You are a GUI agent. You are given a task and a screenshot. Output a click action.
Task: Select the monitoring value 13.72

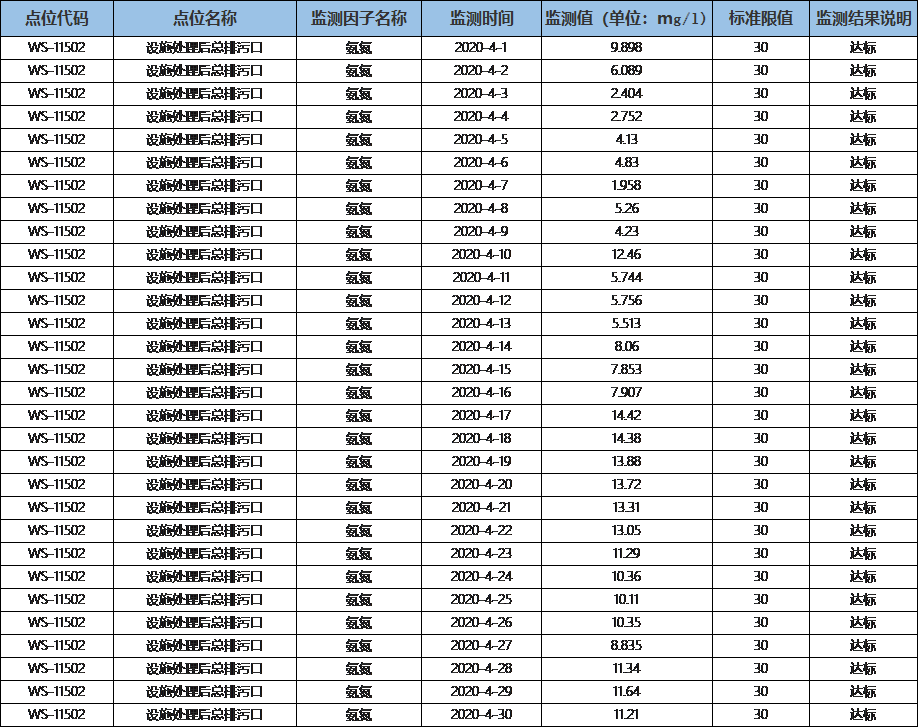(627, 484)
